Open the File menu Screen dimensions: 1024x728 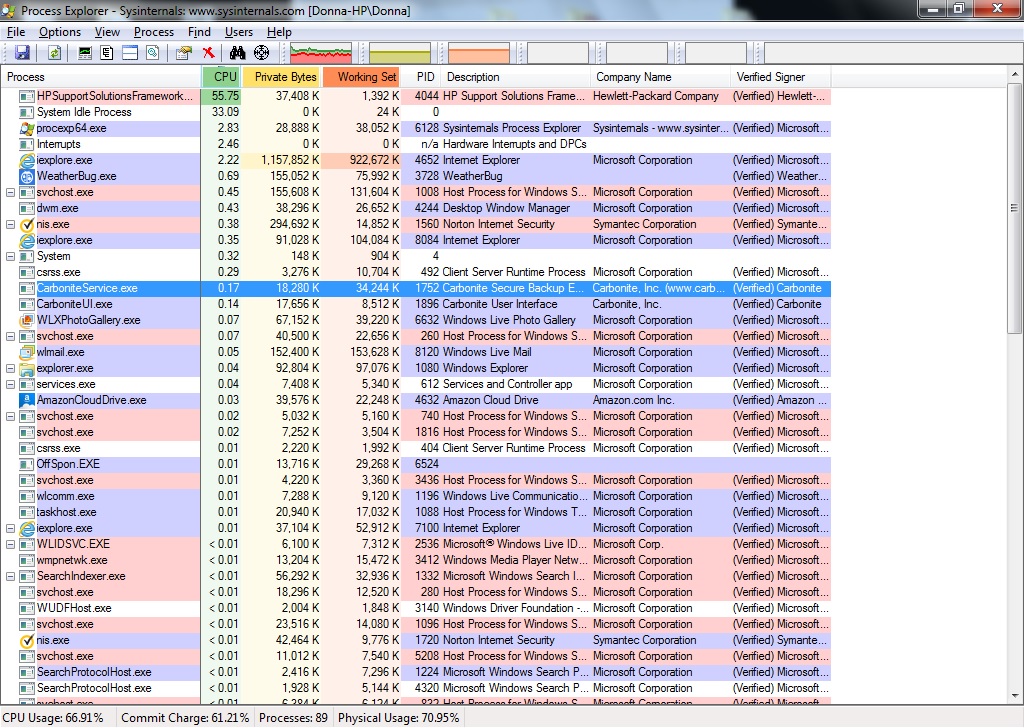tap(16, 32)
